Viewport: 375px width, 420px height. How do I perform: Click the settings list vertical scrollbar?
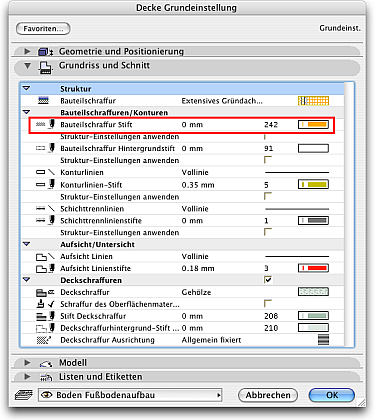349,214
